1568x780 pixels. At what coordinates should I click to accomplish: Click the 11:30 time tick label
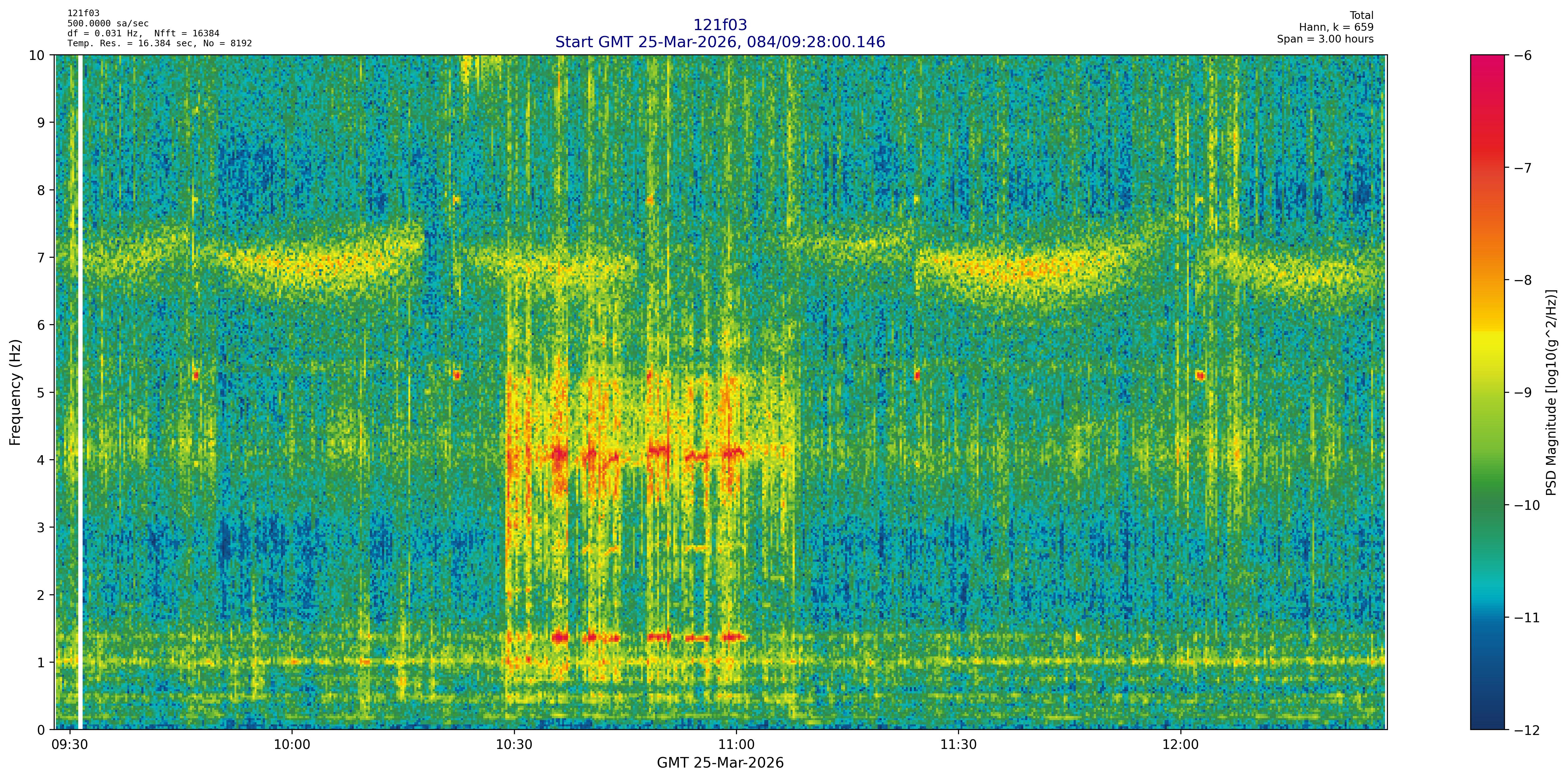(958, 745)
